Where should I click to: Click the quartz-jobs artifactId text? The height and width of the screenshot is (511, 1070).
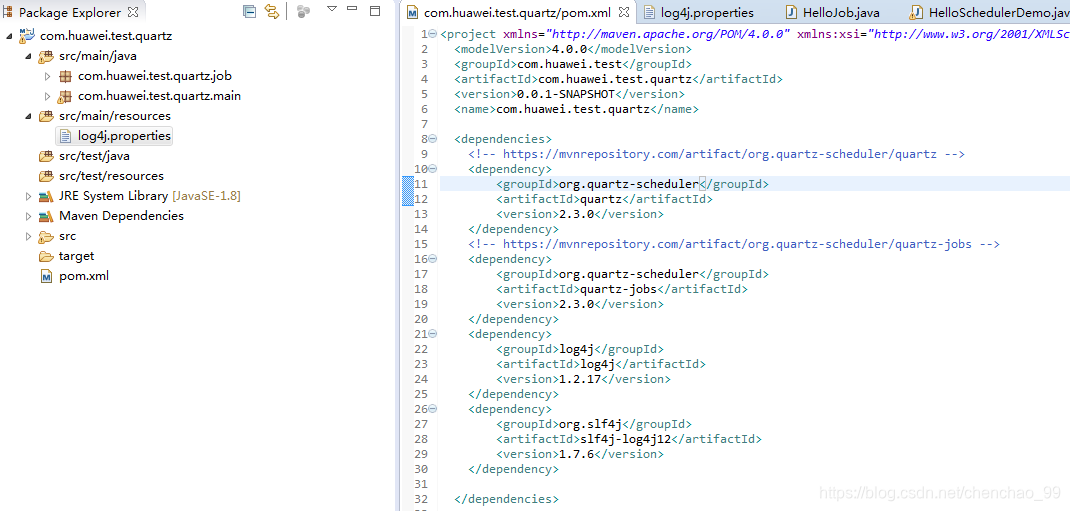pos(618,289)
